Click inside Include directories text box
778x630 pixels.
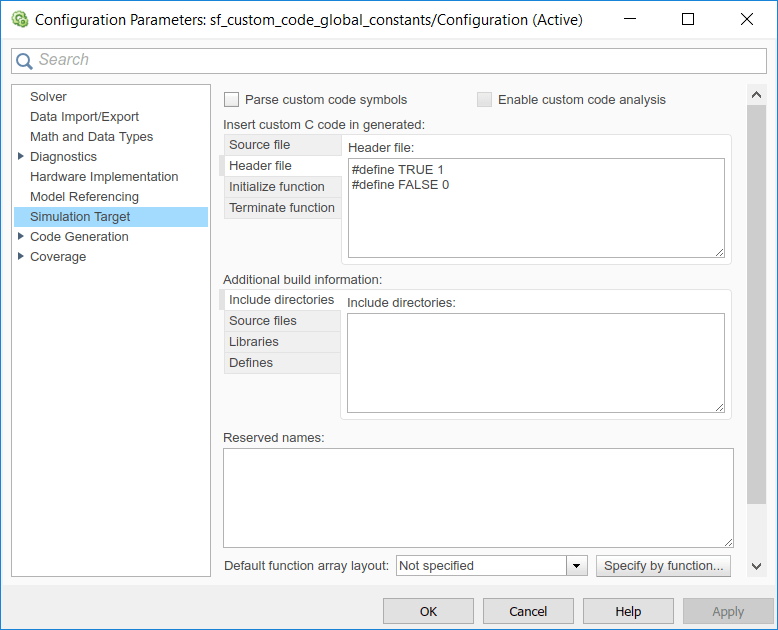point(535,363)
